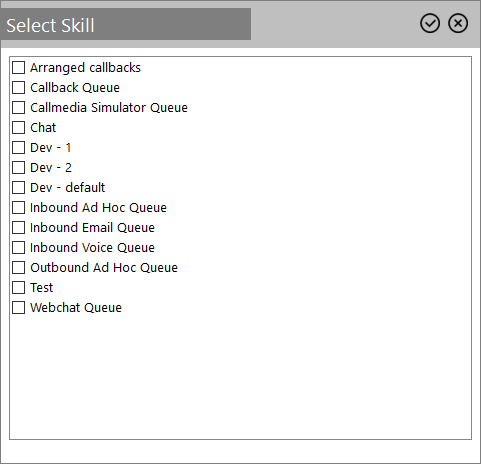Toggle the Chat skill checkbox

click(18, 127)
